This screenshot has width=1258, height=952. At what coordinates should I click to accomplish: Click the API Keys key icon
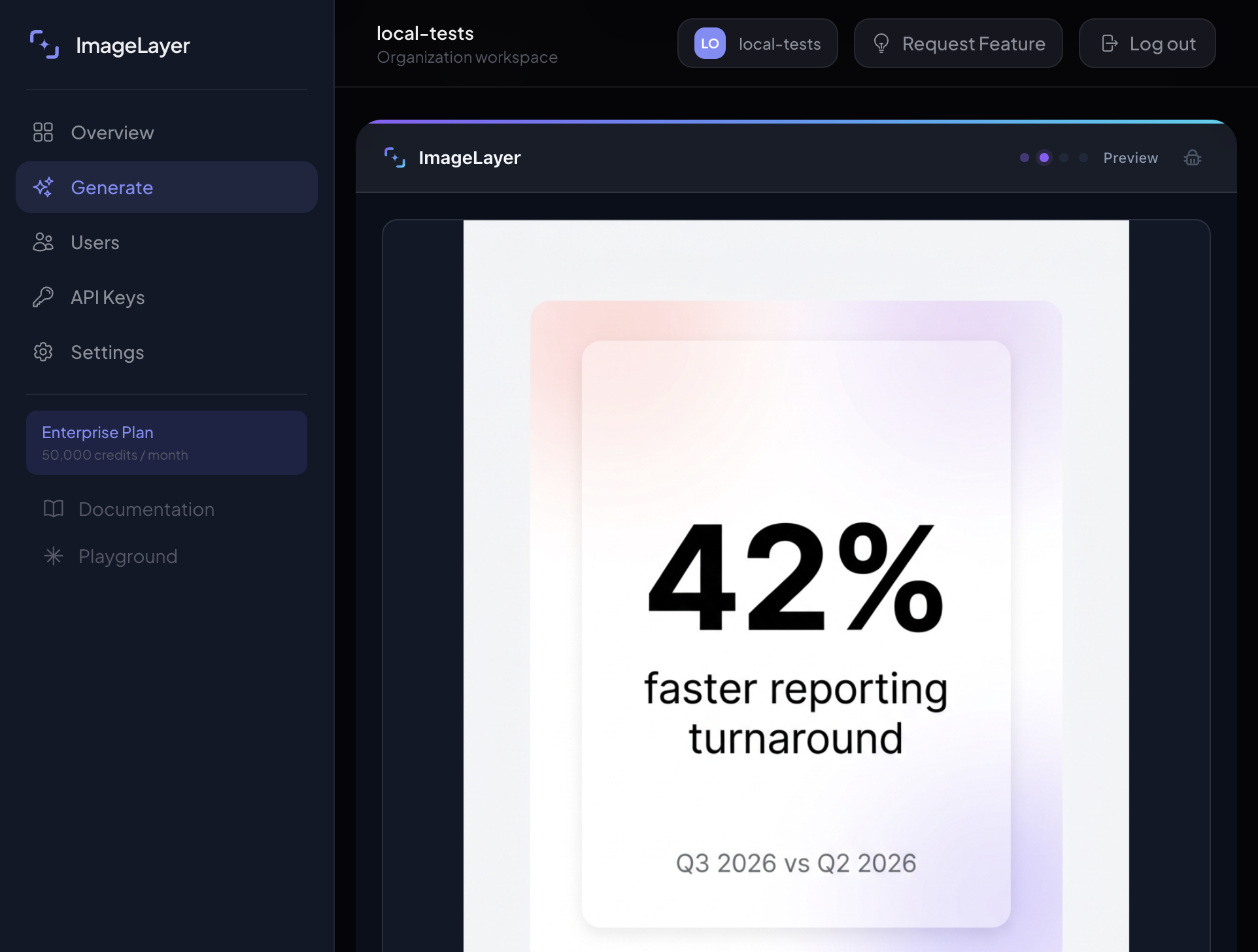[43, 297]
